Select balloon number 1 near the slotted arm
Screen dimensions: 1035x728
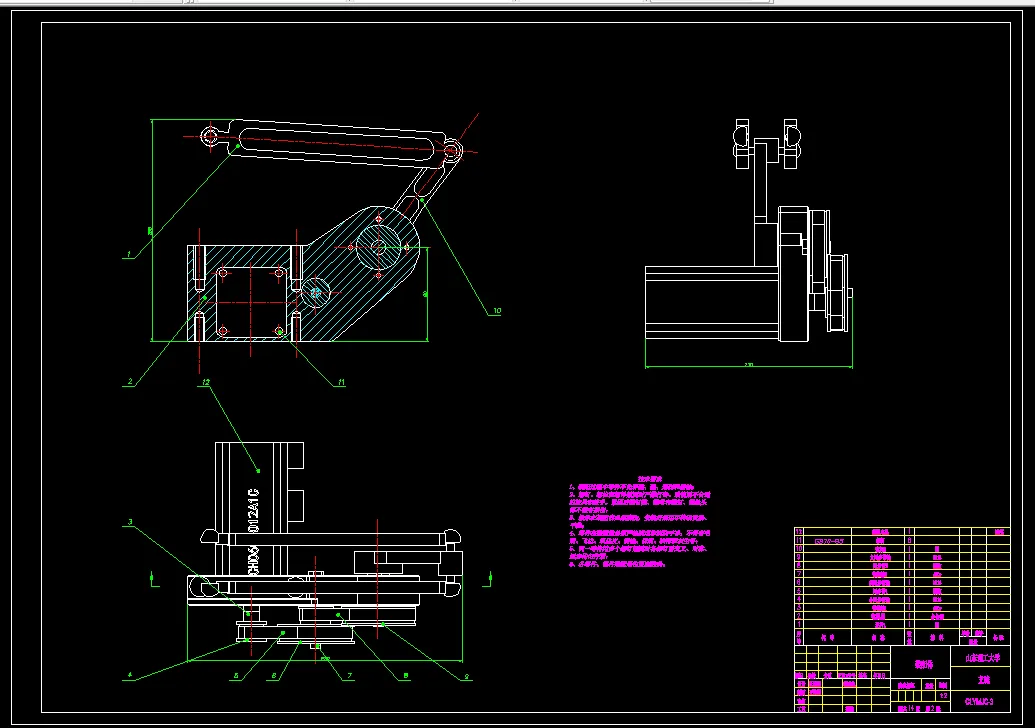129,254
